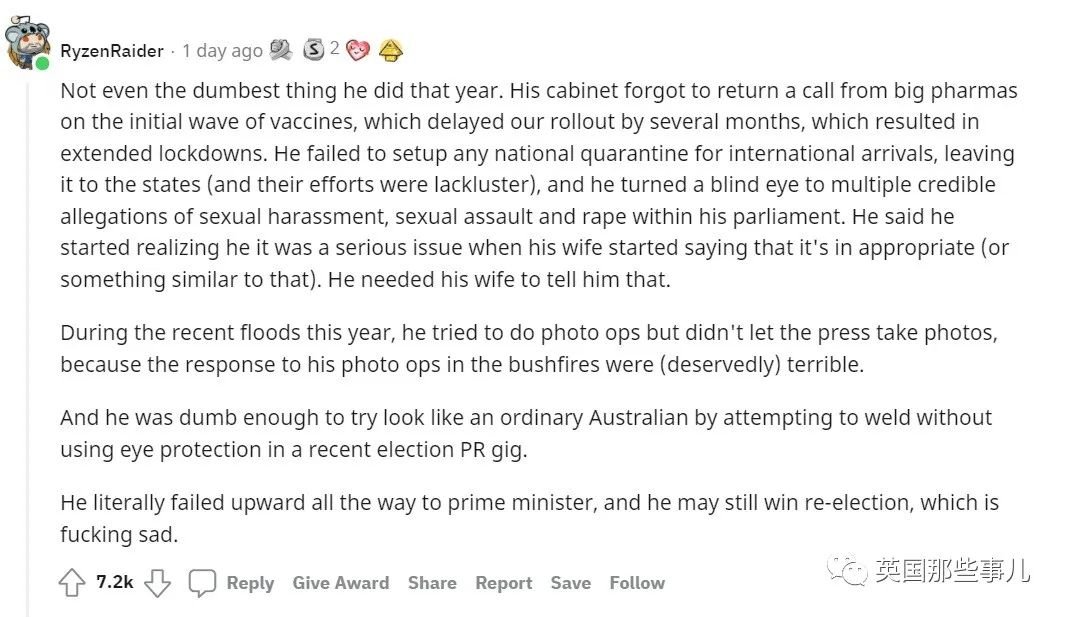Click Give Award on the comment
The image size is (1065, 617).
pos(341,583)
